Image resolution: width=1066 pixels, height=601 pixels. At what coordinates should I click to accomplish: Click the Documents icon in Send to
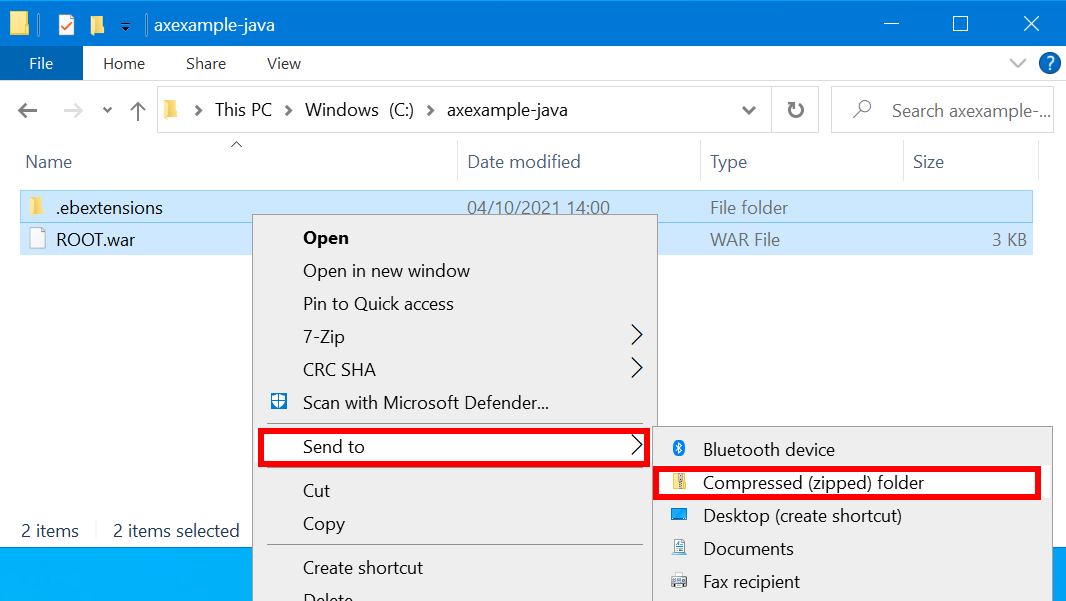click(x=679, y=547)
